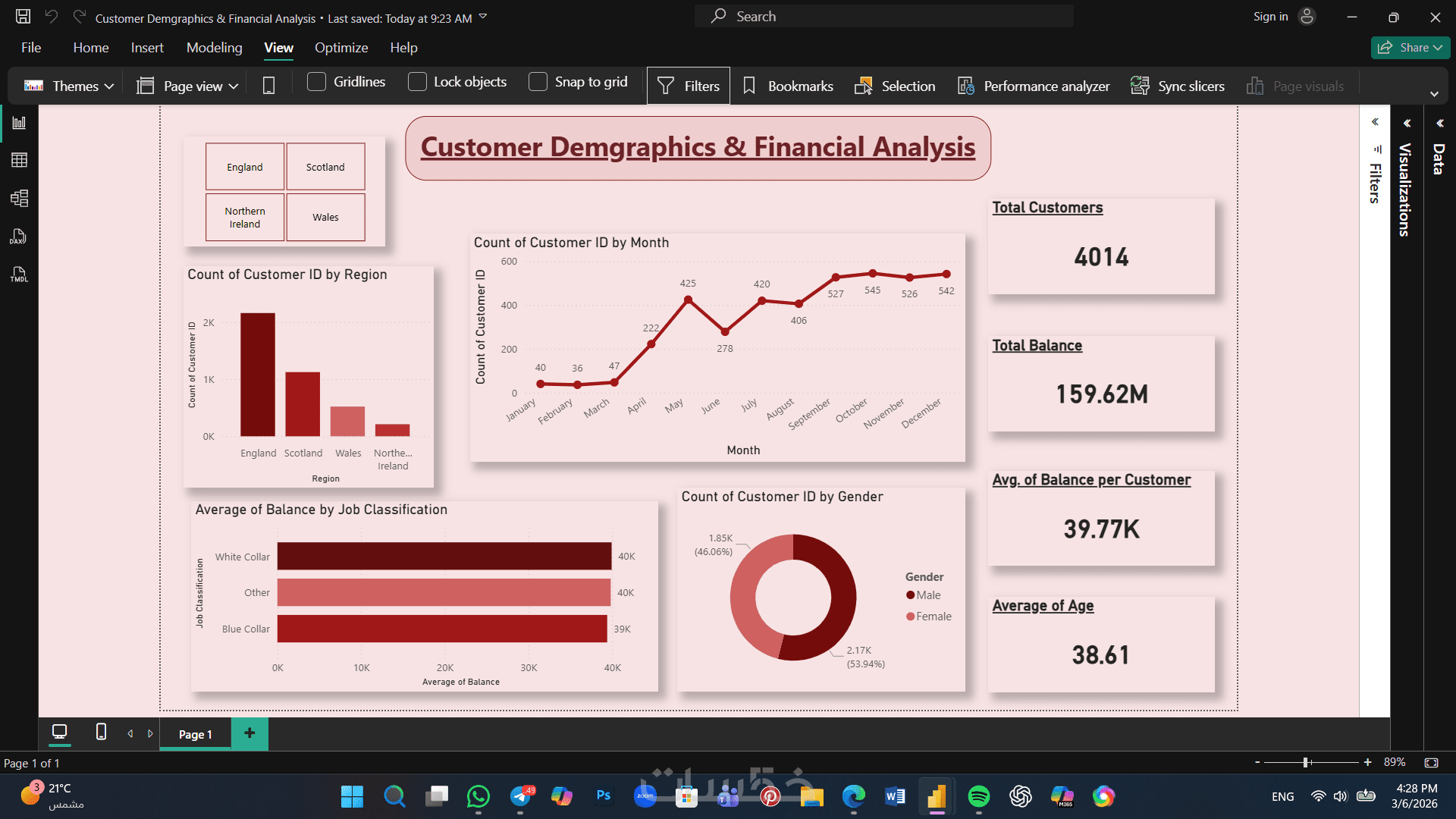Open the Report view icon in left sidebar
This screenshot has width=1456, height=819.
point(19,123)
